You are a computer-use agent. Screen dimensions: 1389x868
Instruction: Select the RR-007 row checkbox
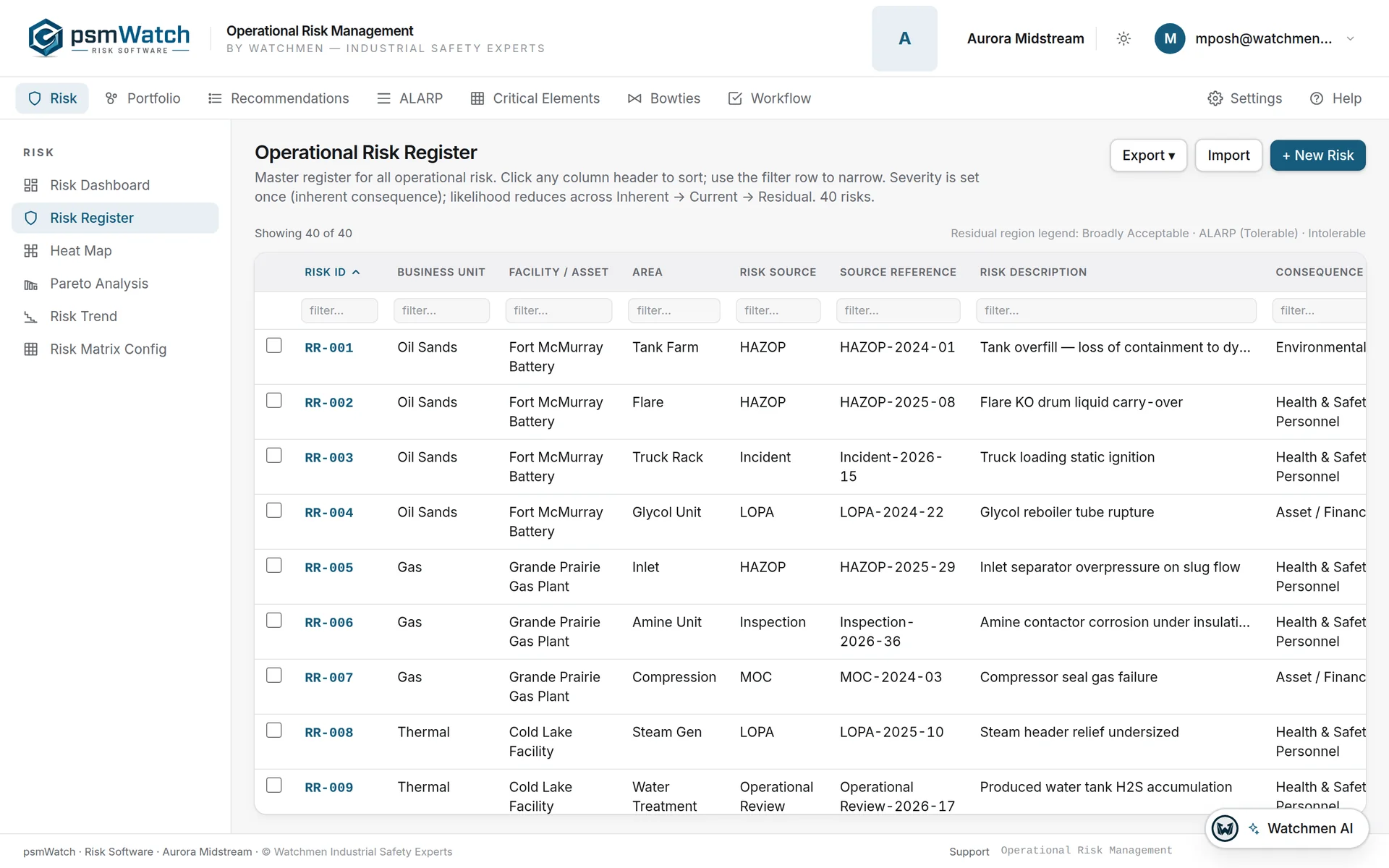coord(273,676)
